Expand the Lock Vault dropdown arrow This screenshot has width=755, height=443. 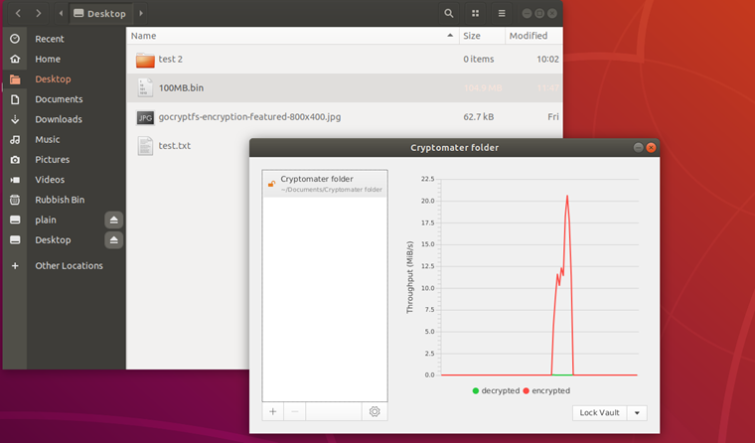[x=637, y=413]
